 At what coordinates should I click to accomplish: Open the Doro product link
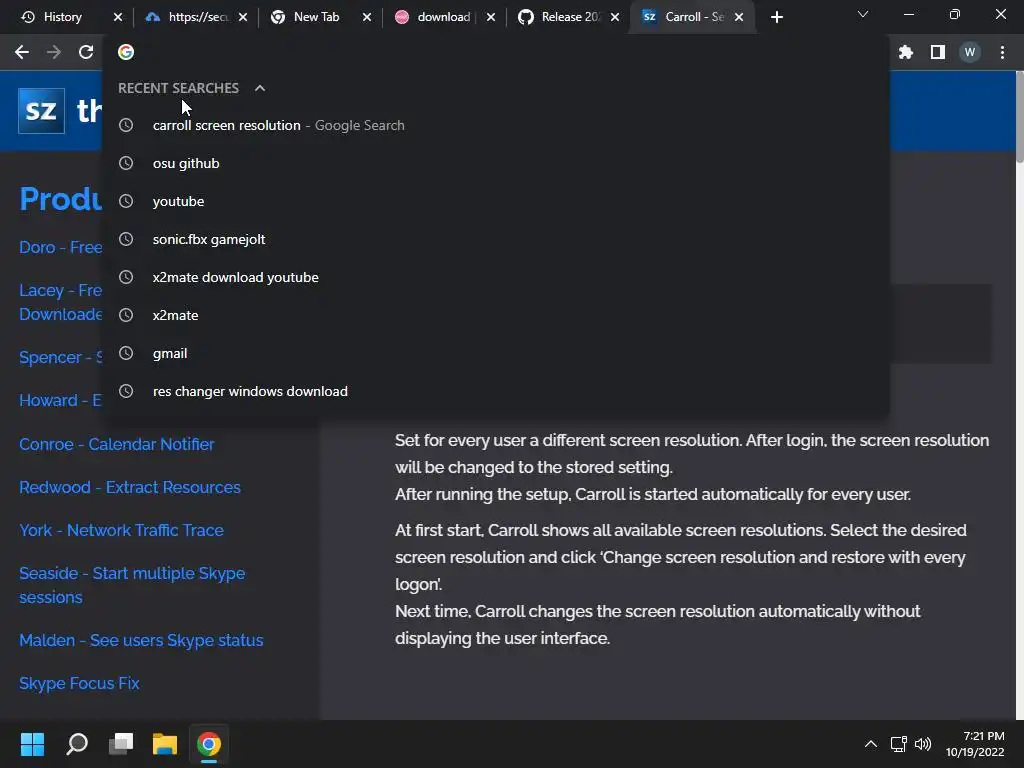(61, 248)
